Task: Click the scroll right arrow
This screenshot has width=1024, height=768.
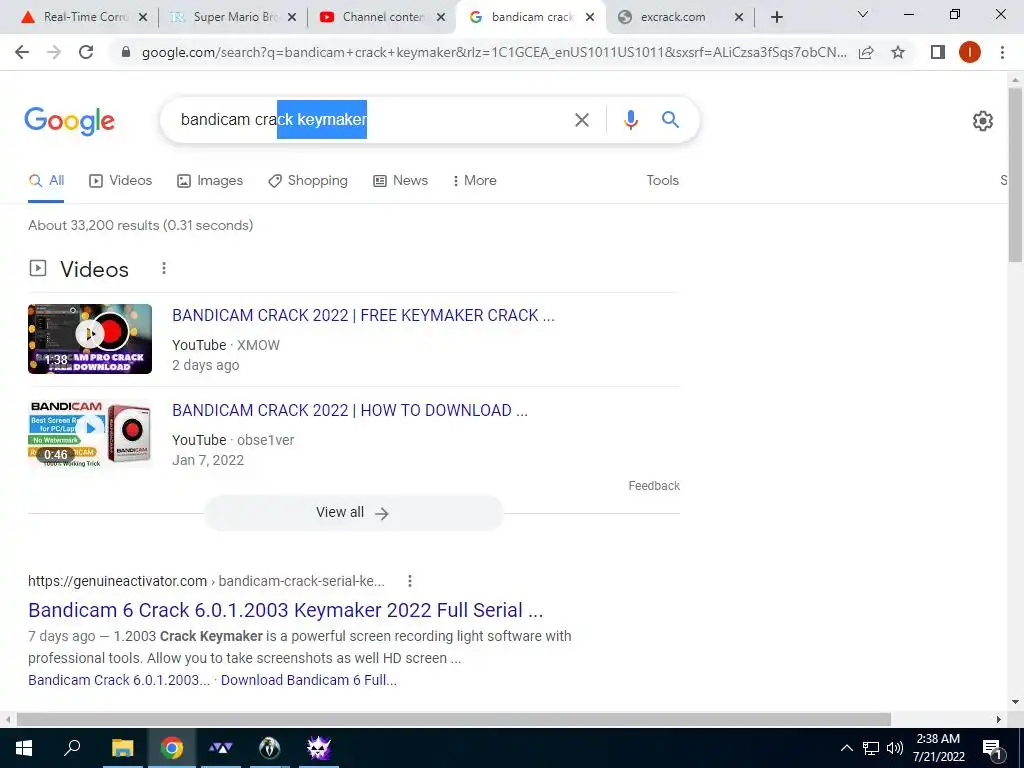Action: click(x=999, y=720)
